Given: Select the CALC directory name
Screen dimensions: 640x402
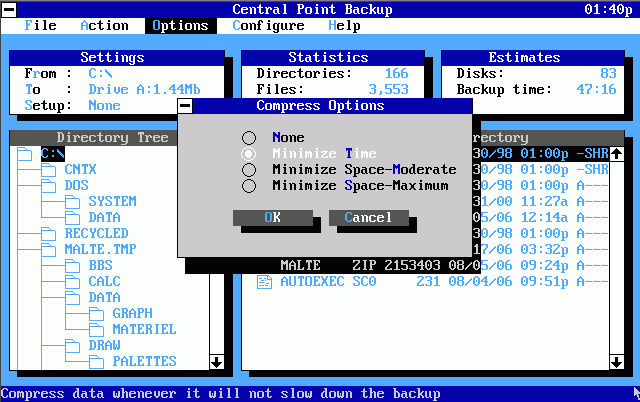Looking at the screenshot, I should (x=104, y=281).
